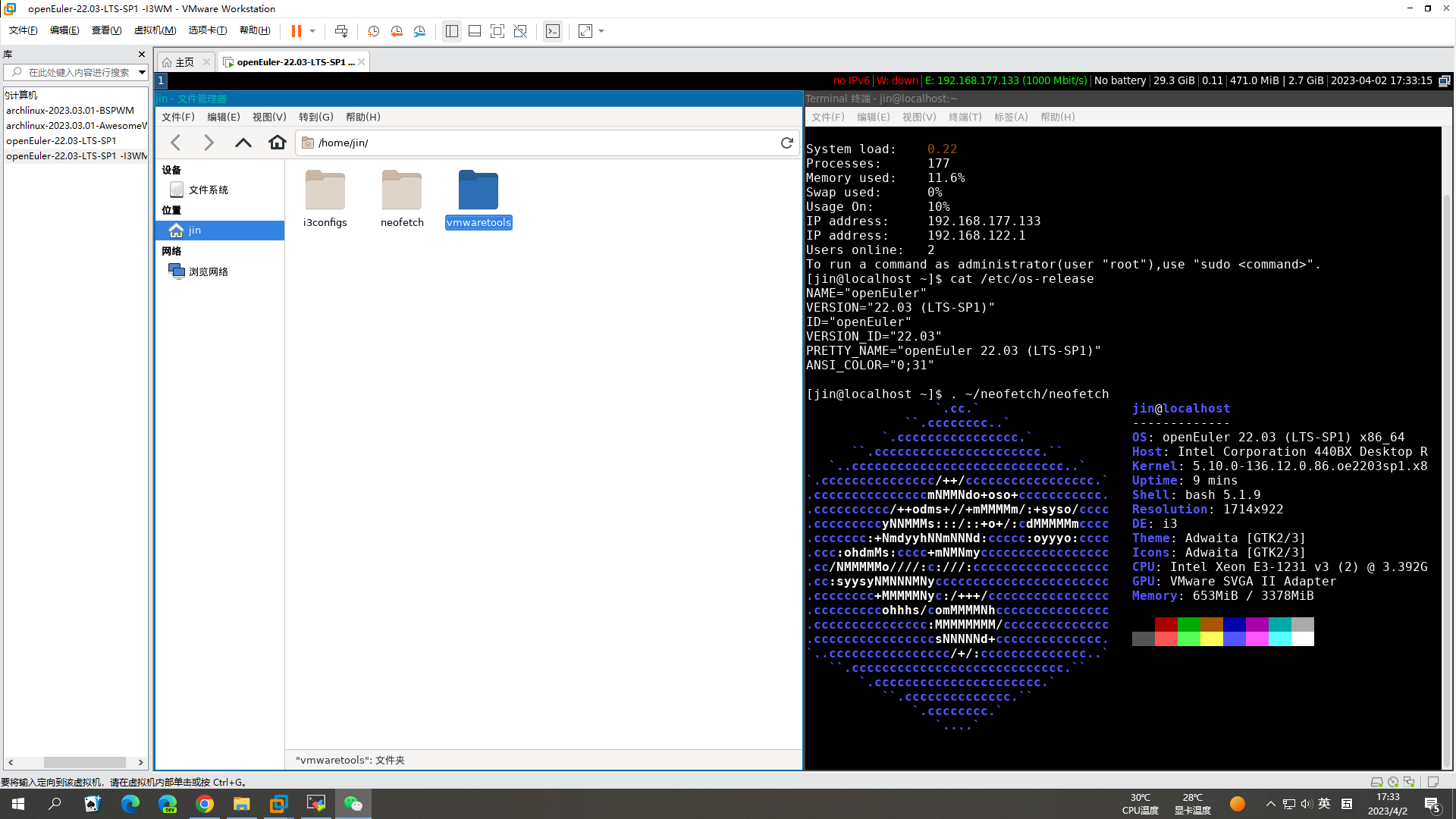Viewport: 1456px width, 819px height.
Task: Toggle the library sidebar panel
Action: [452, 31]
